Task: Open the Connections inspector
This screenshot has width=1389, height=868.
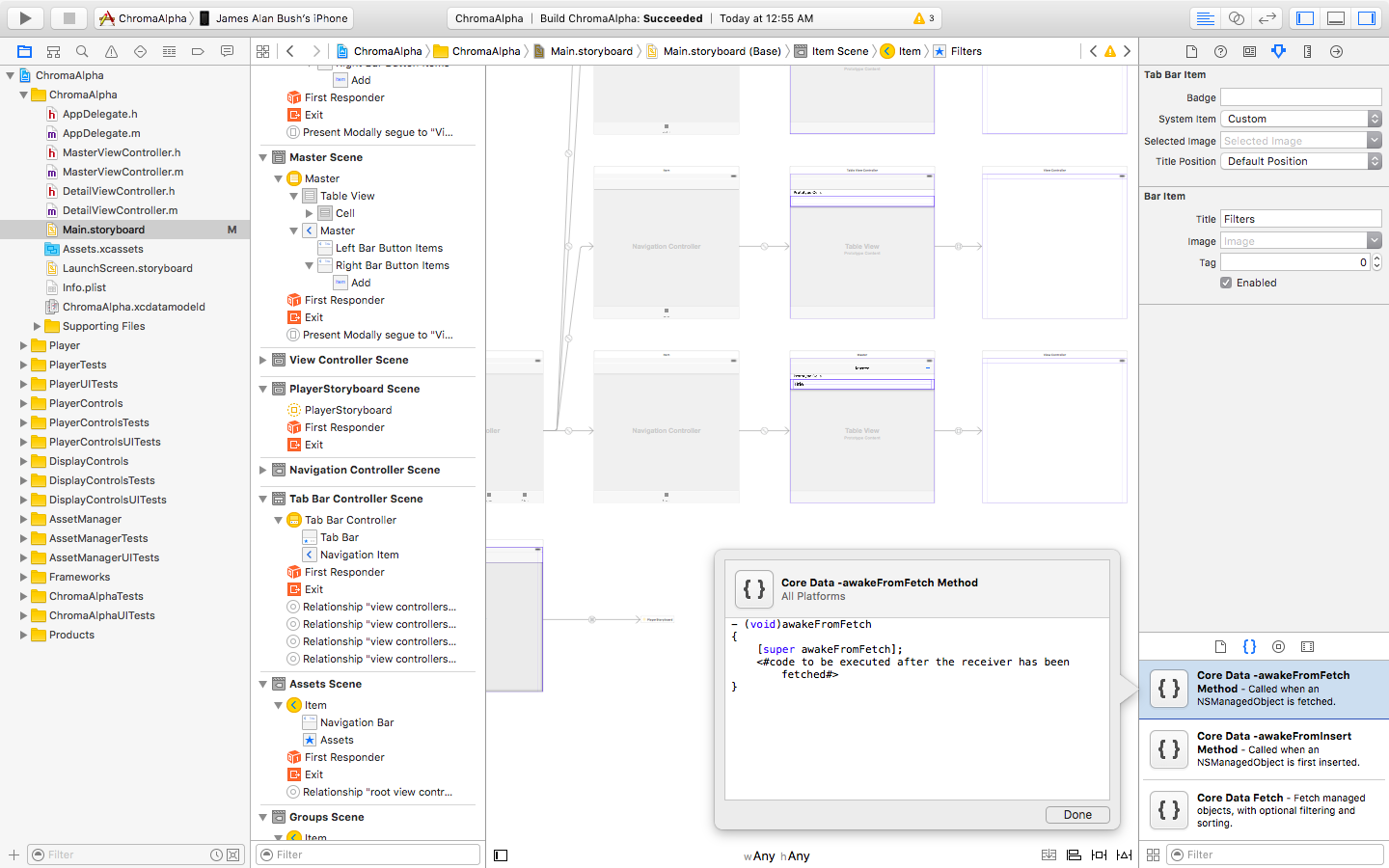Action: (1336, 51)
